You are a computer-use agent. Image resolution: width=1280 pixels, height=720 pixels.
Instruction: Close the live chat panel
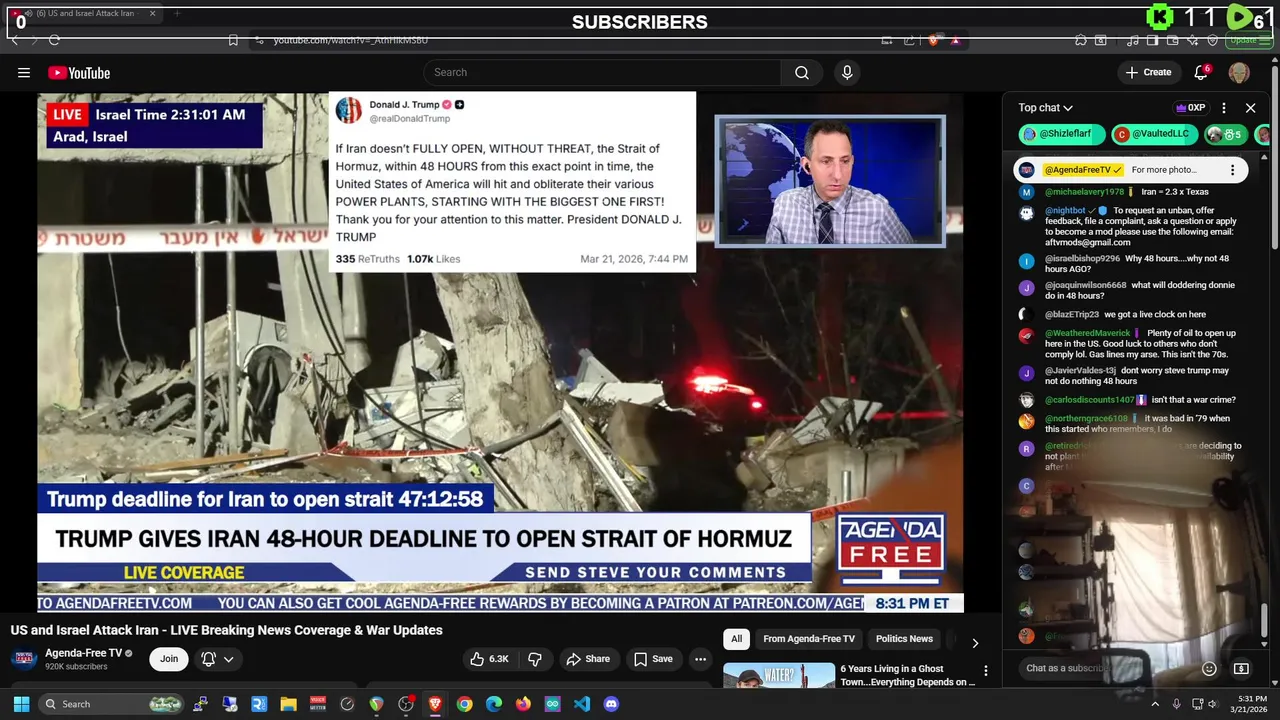pyautogui.click(x=1250, y=108)
